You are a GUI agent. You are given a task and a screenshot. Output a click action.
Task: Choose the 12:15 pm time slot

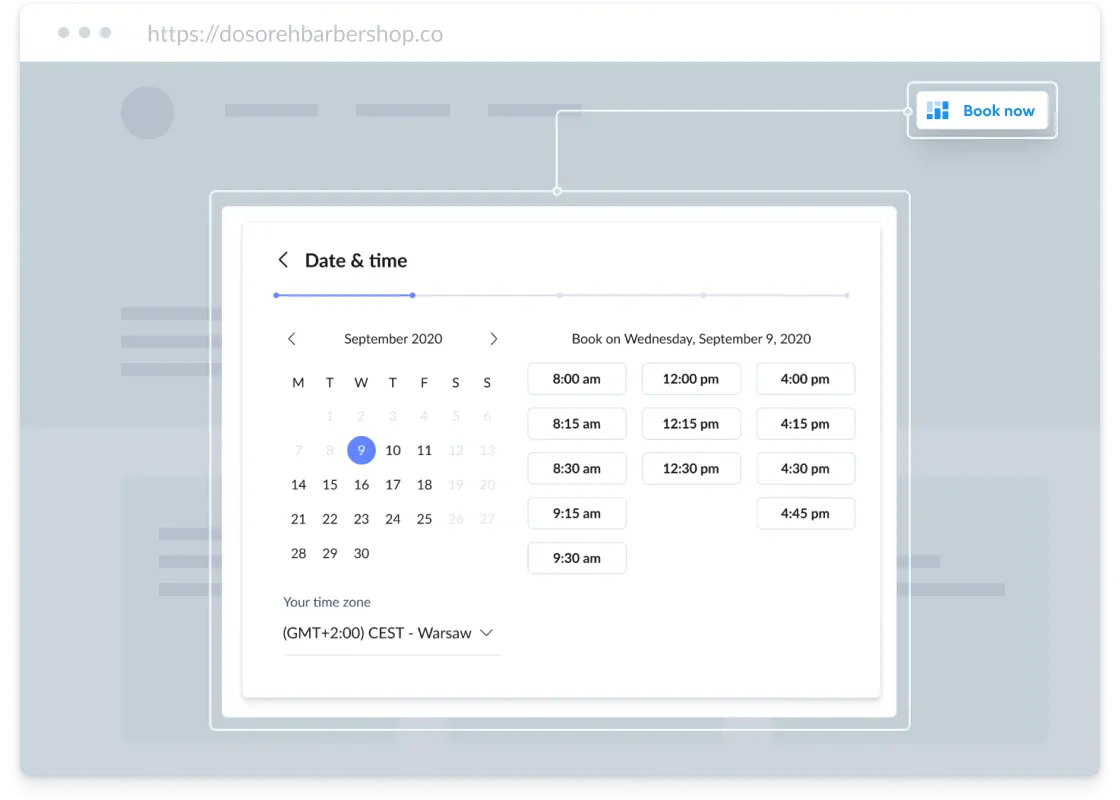(691, 424)
